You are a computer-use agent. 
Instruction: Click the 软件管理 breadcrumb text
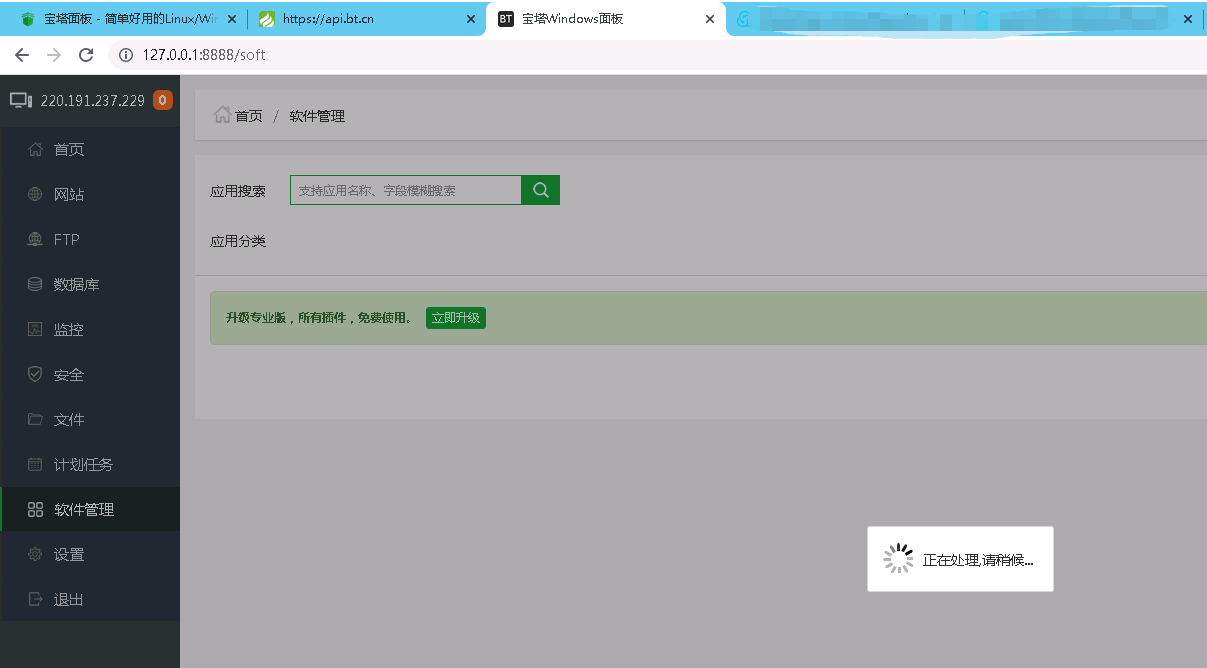coord(317,116)
